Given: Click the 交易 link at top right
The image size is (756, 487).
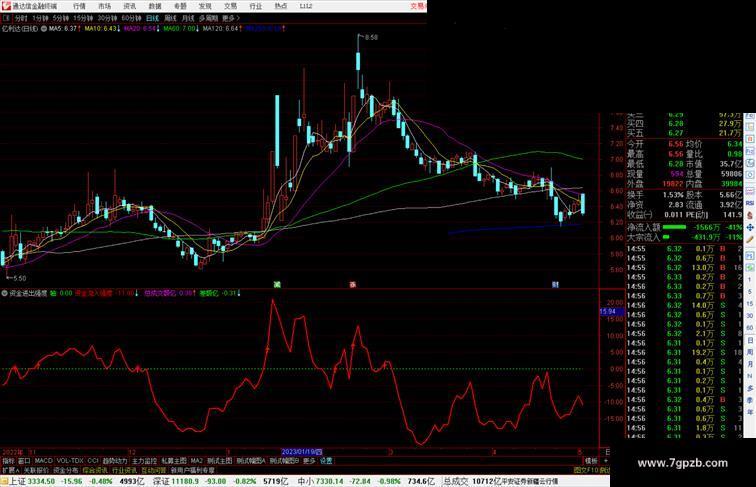Looking at the screenshot, I should (x=418, y=6).
